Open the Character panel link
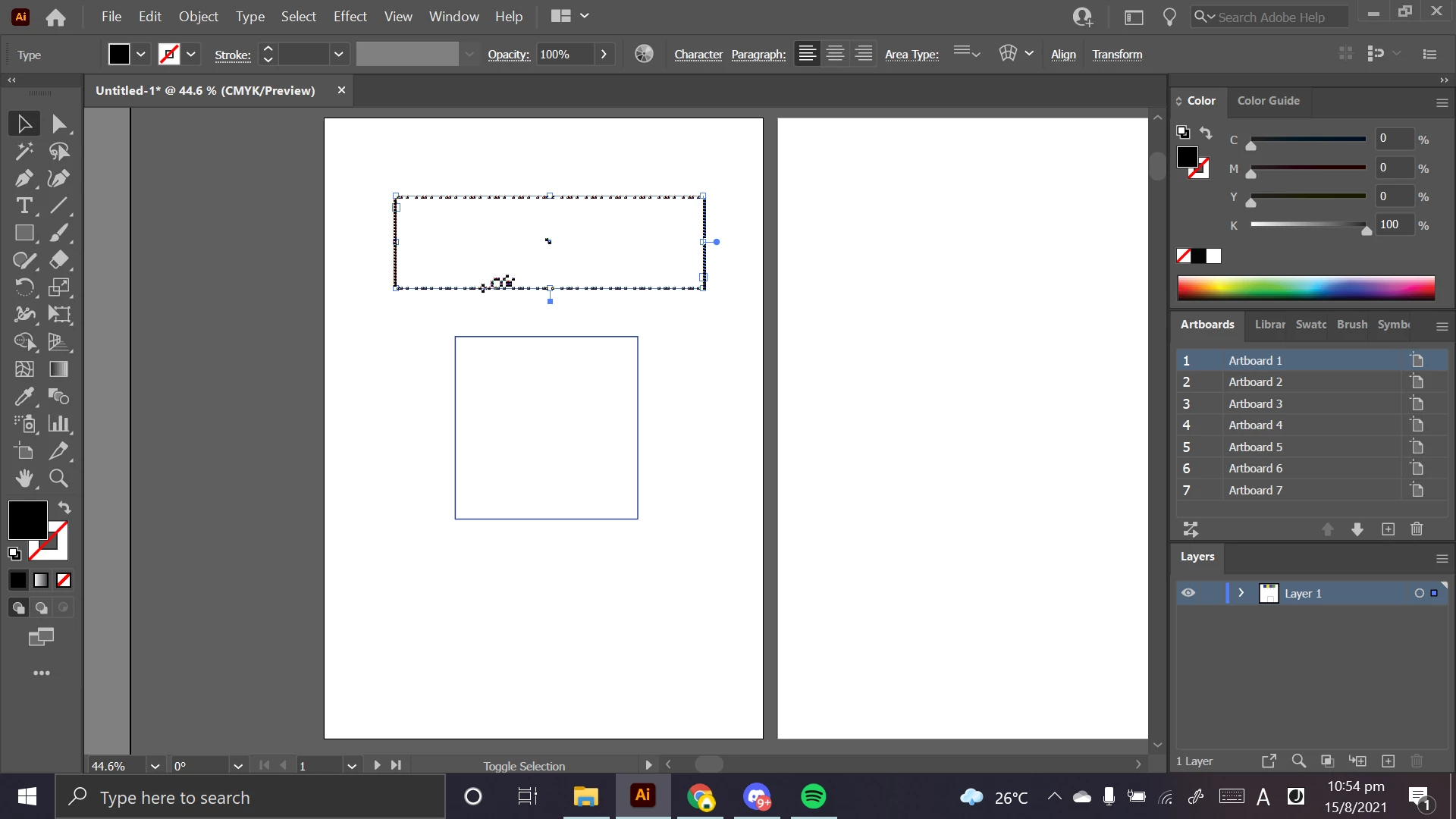1456x819 pixels. click(x=698, y=55)
